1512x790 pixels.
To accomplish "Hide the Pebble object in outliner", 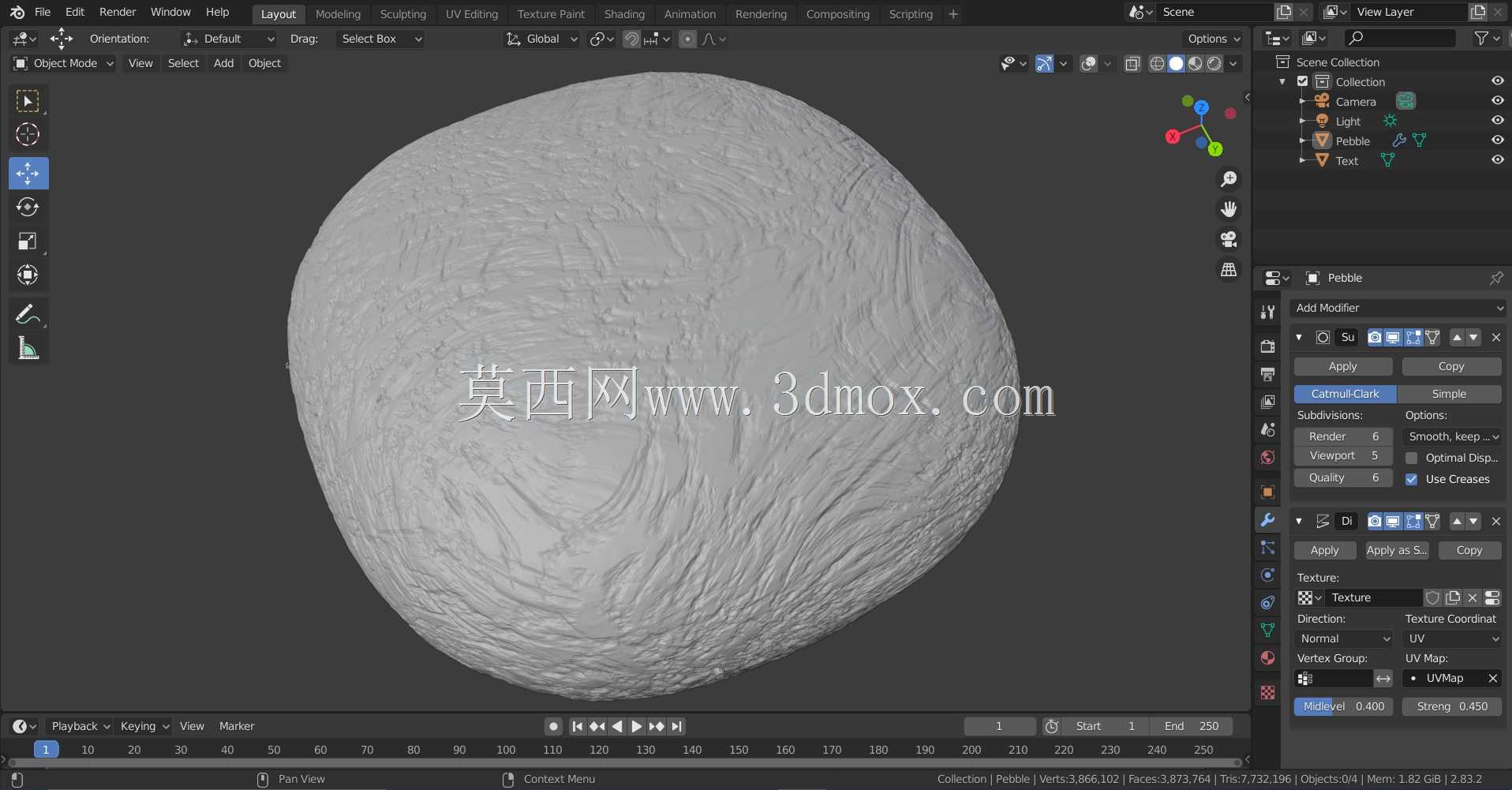I will [x=1497, y=140].
